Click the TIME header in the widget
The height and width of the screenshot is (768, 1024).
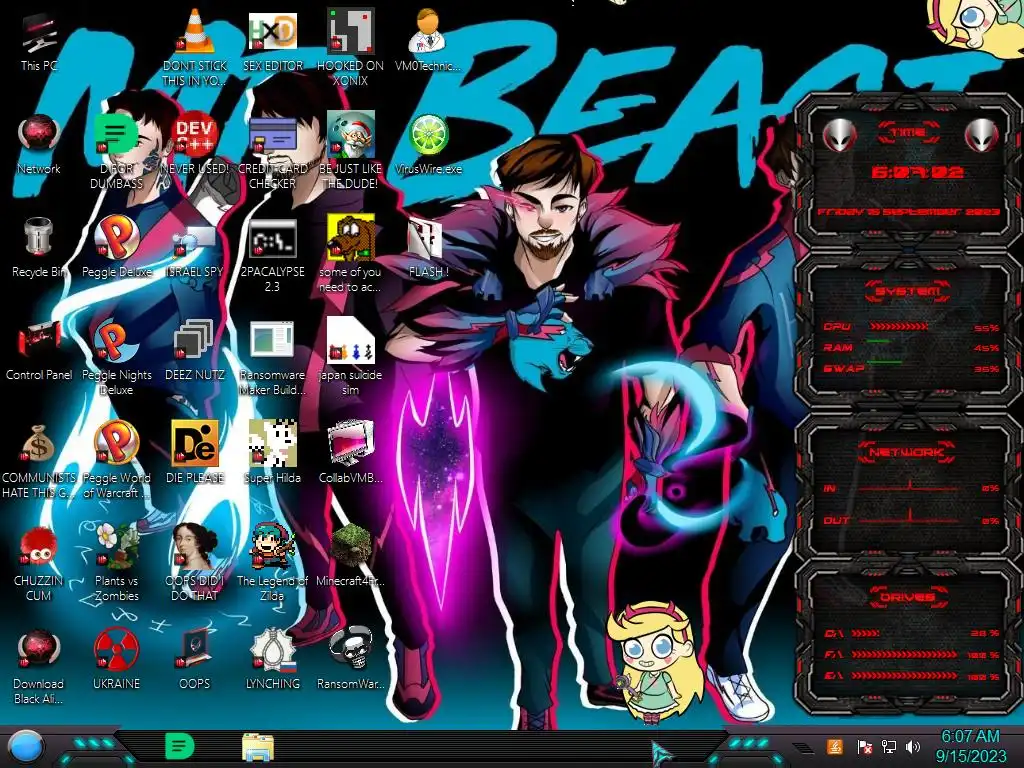point(908,133)
